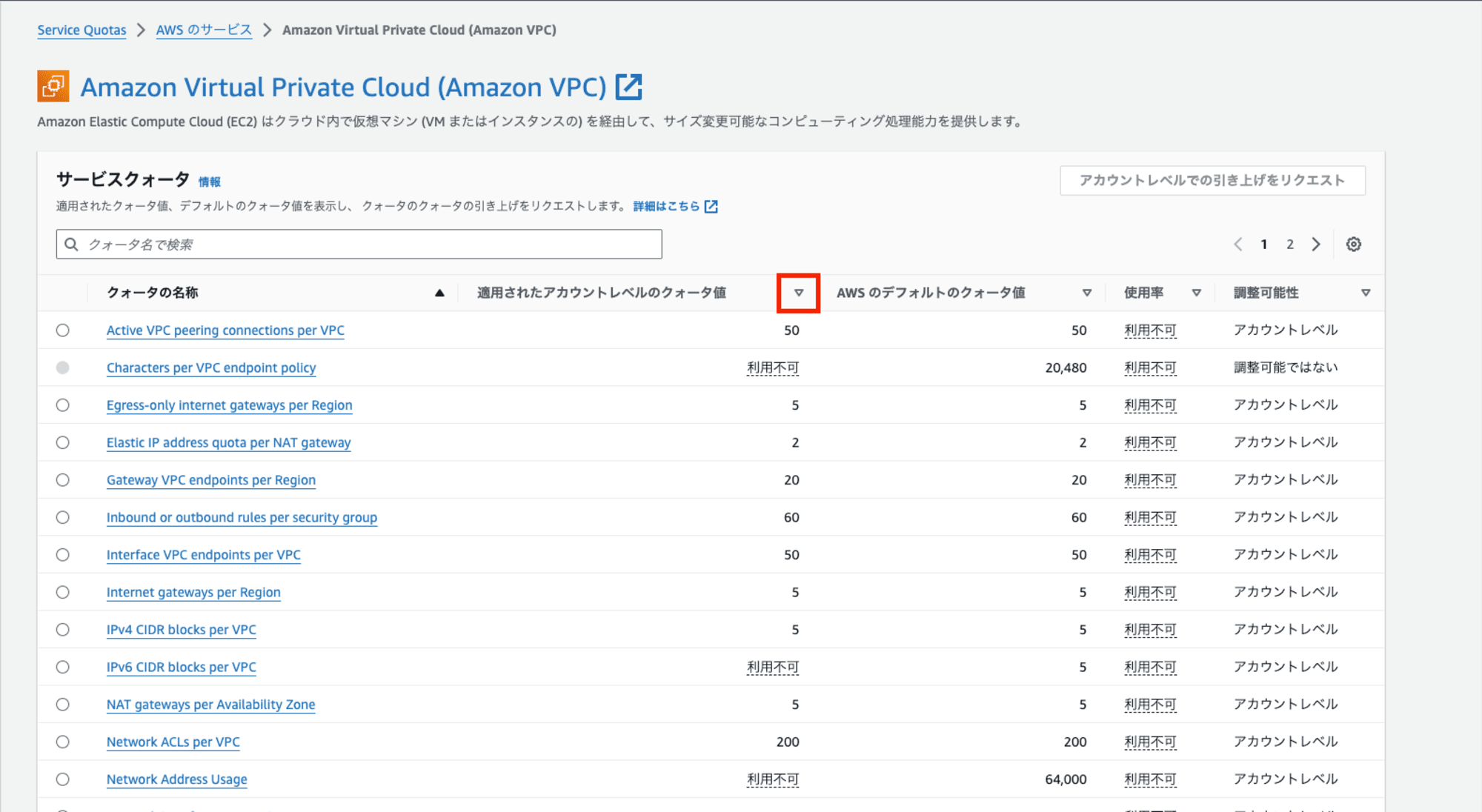Click default quota value 64,000
The height and width of the screenshot is (812, 1482).
[1066, 779]
